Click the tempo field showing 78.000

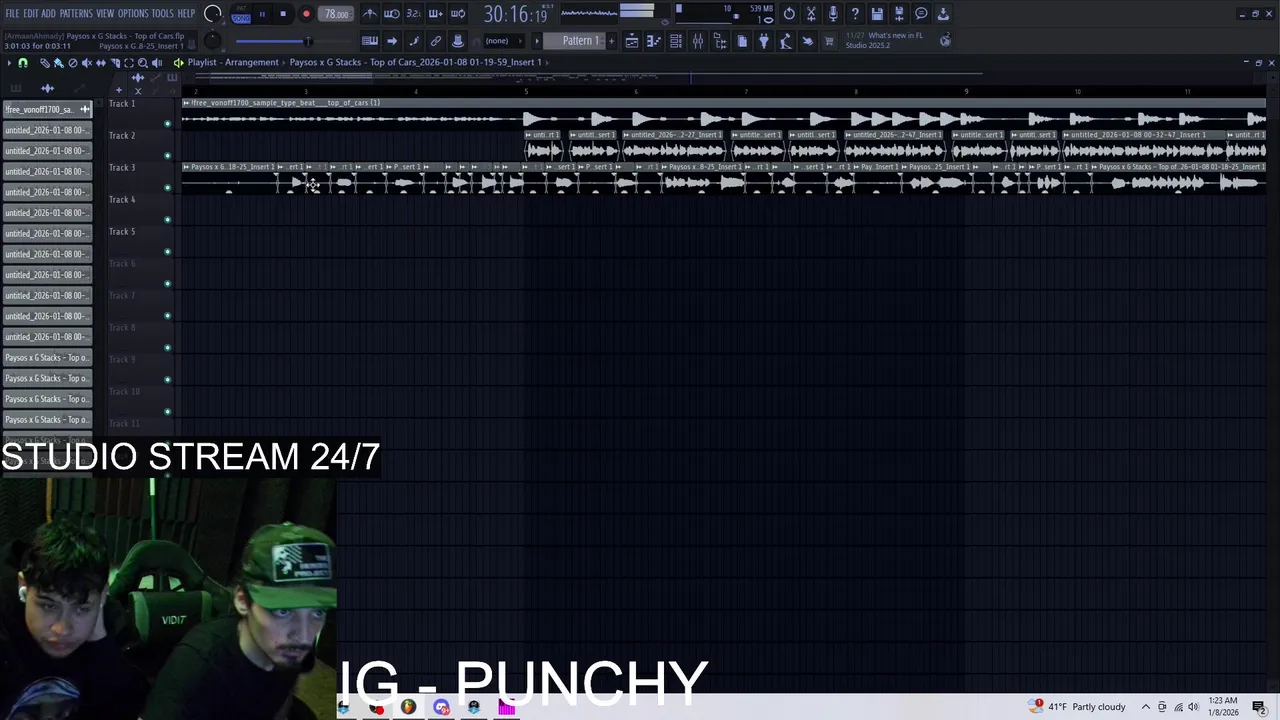337,14
